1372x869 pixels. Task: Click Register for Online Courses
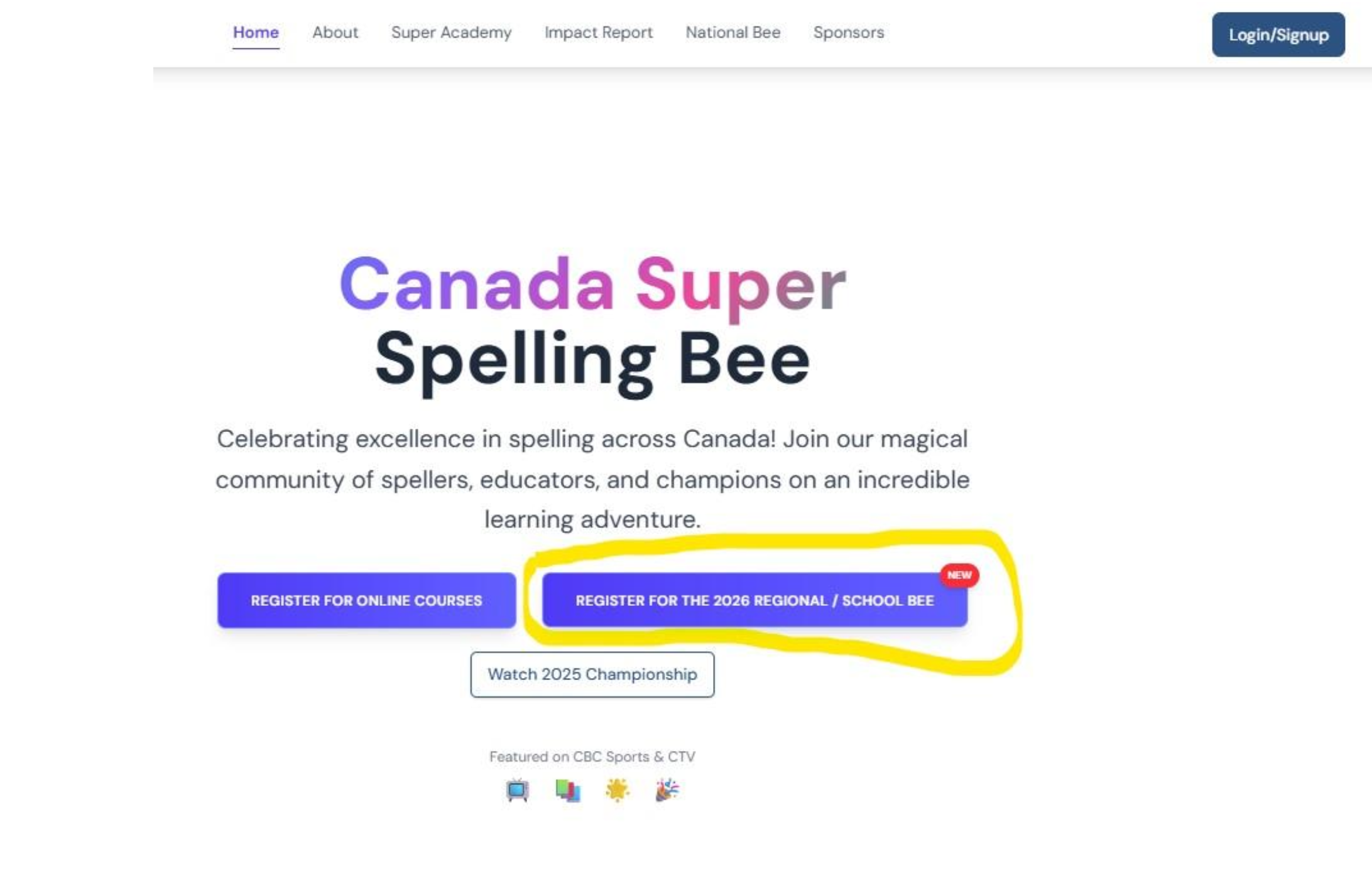pos(366,600)
